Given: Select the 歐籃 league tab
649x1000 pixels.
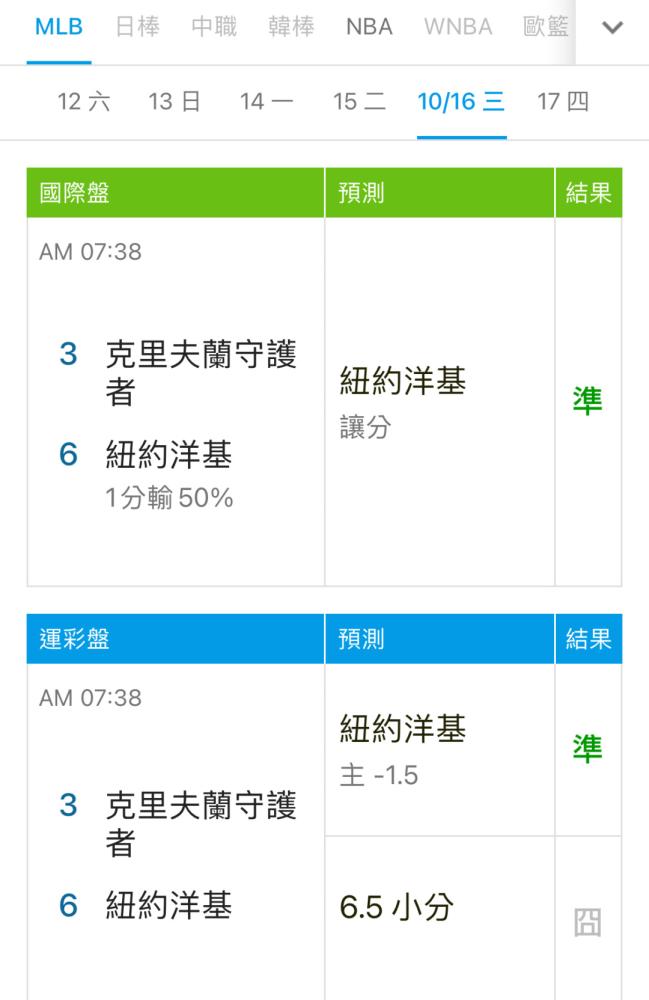Looking at the screenshot, I should 546,27.
